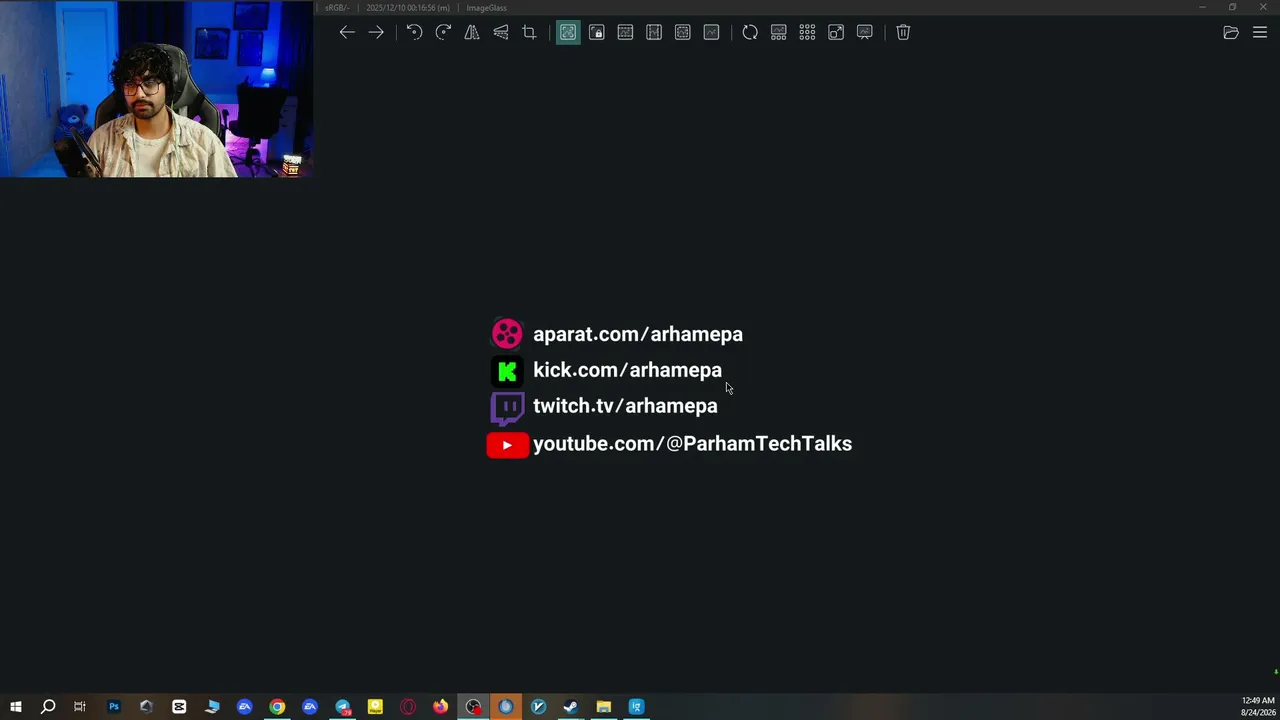Open the teal V-logo app in taskbar

(538, 707)
